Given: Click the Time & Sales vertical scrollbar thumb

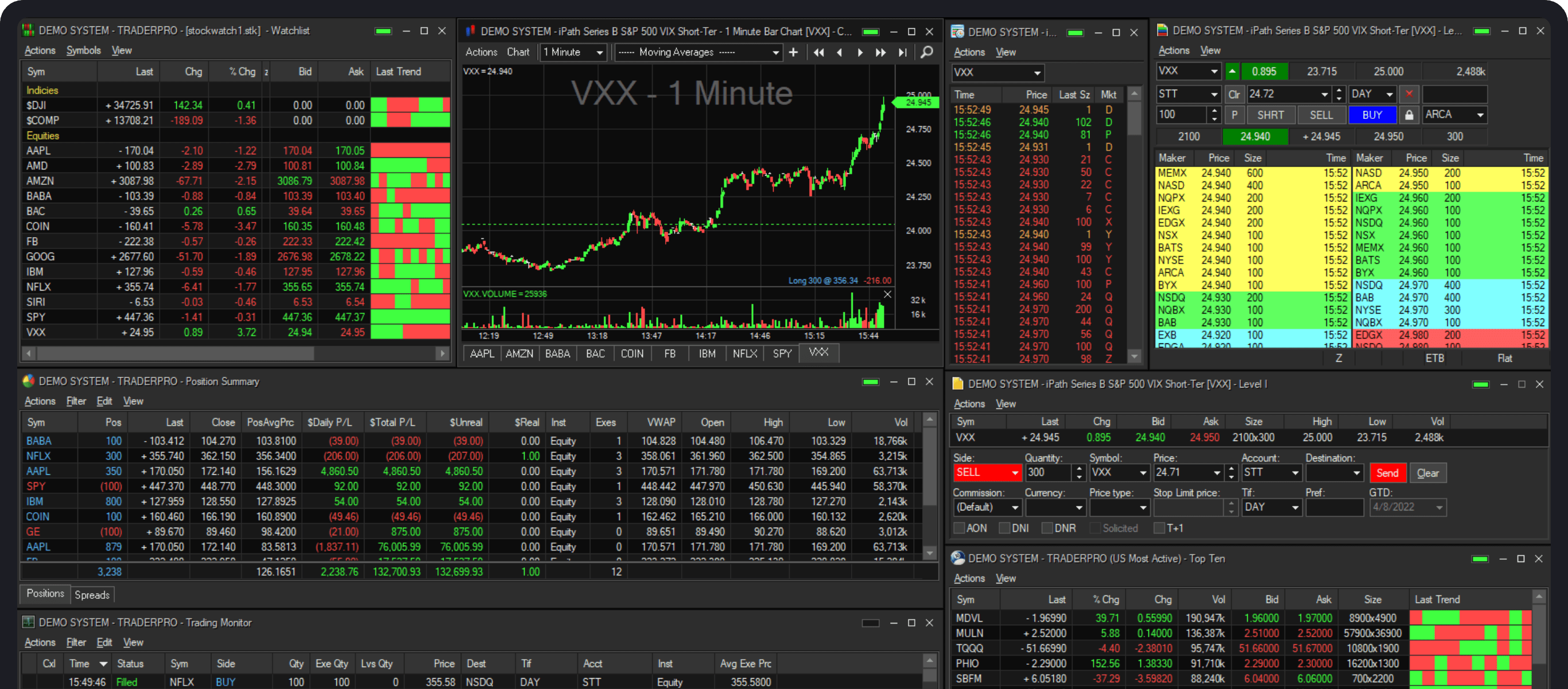Looking at the screenshot, I should pos(1134,119).
